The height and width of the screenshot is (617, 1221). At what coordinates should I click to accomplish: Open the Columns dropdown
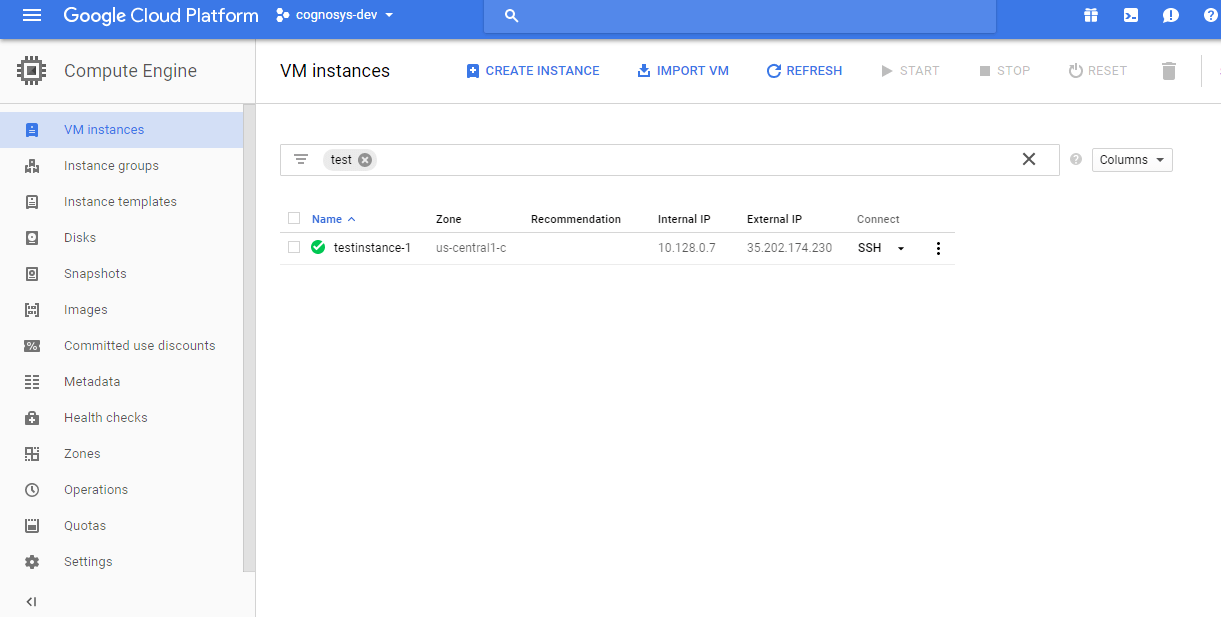click(x=1131, y=159)
